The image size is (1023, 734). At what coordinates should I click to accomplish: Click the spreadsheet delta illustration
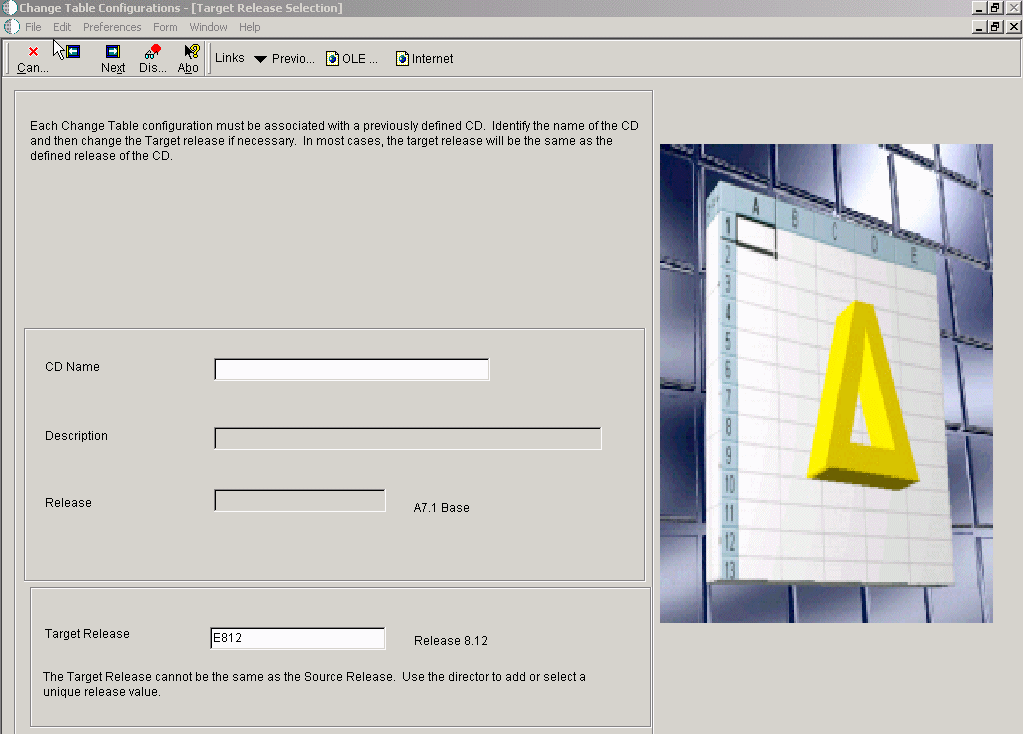click(x=826, y=383)
